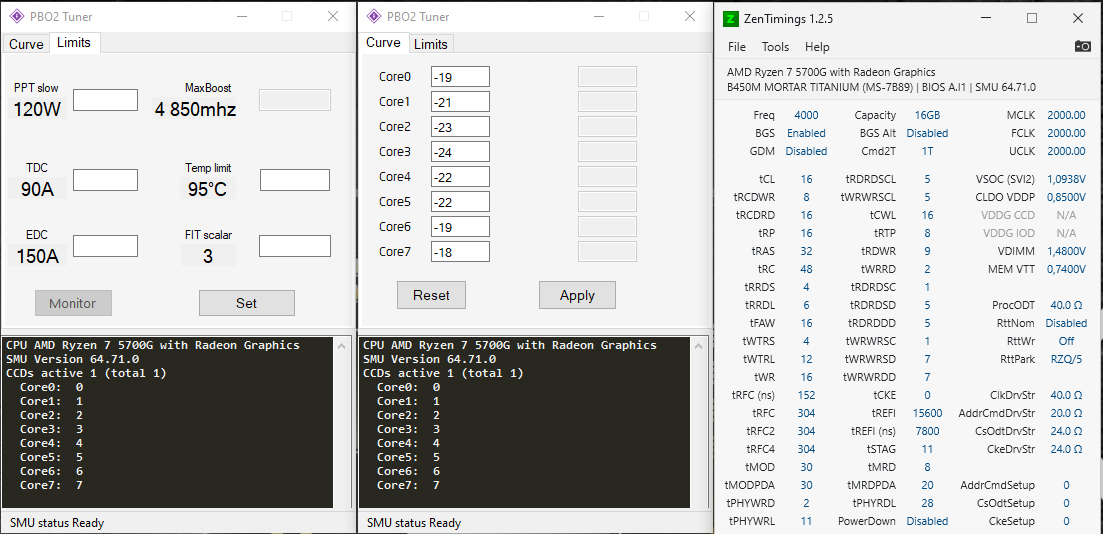This screenshot has width=1103, height=534.
Task: Click scroll up arrow in left PBO2 log
Action: coord(342,345)
